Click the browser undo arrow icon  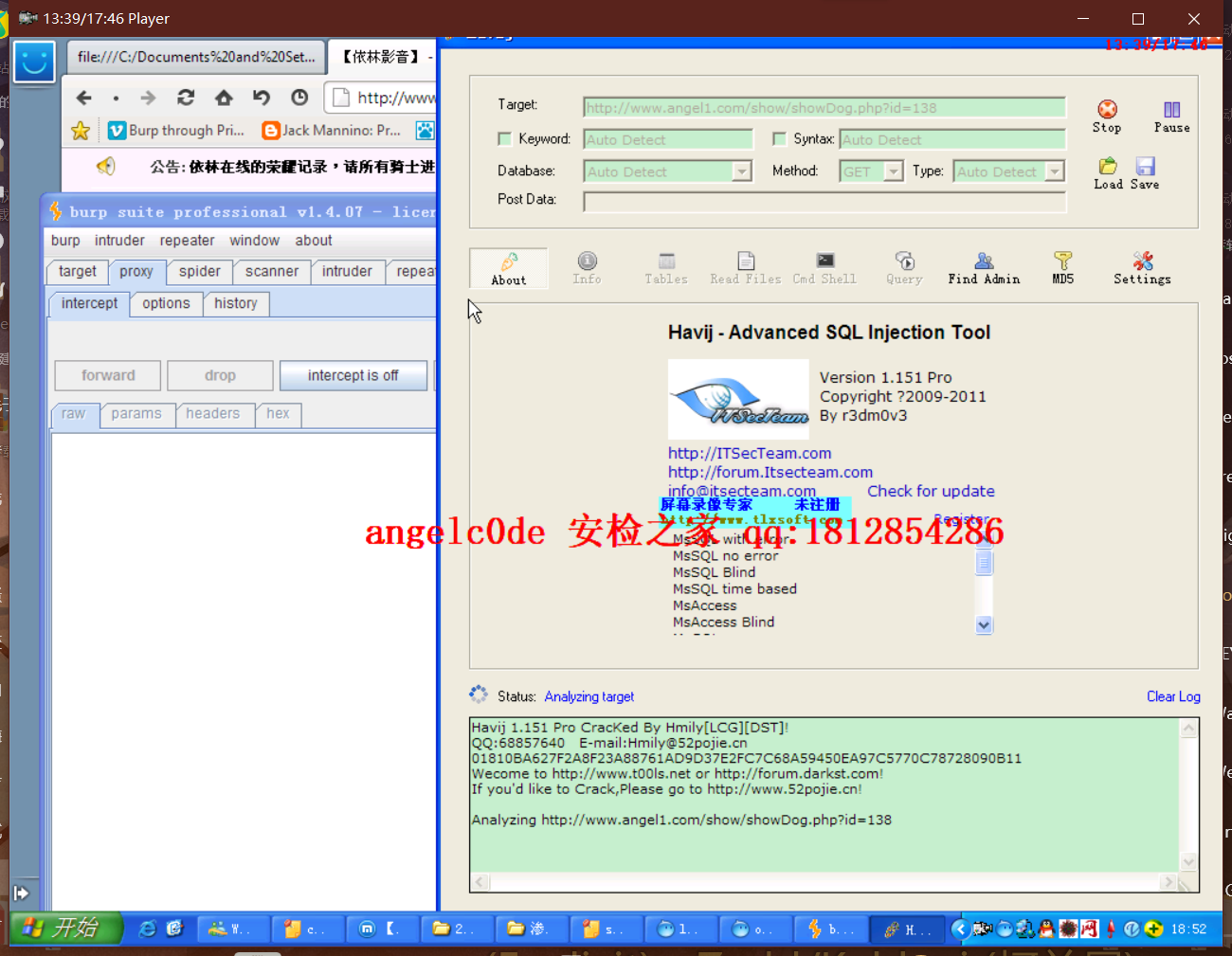[262, 98]
